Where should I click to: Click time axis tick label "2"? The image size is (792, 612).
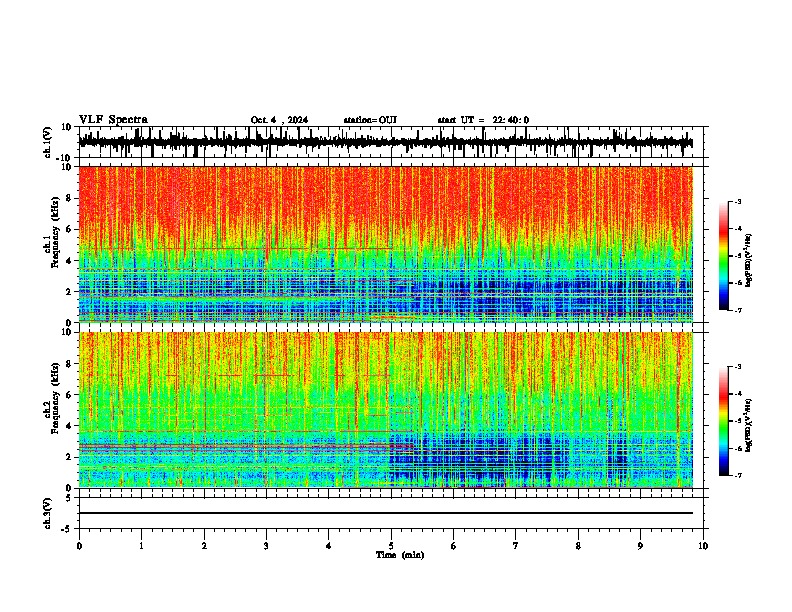pos(204,546)
